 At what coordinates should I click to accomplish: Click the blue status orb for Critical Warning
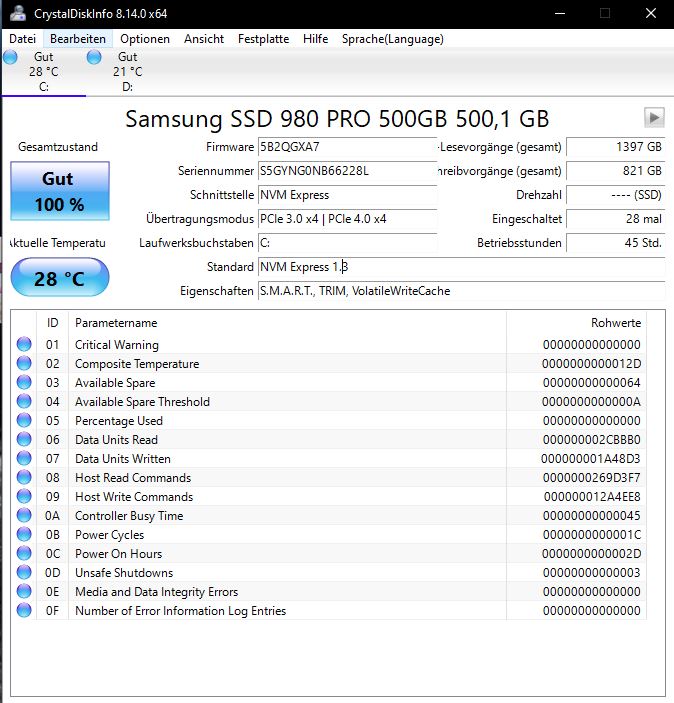point(24,344)
